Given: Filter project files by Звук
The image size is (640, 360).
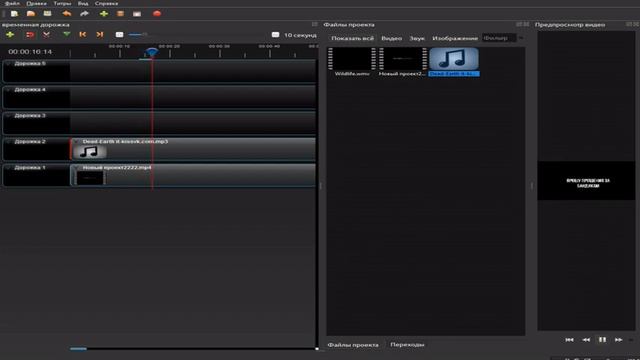Looking at the screenshot, I should tap(417, 38).
